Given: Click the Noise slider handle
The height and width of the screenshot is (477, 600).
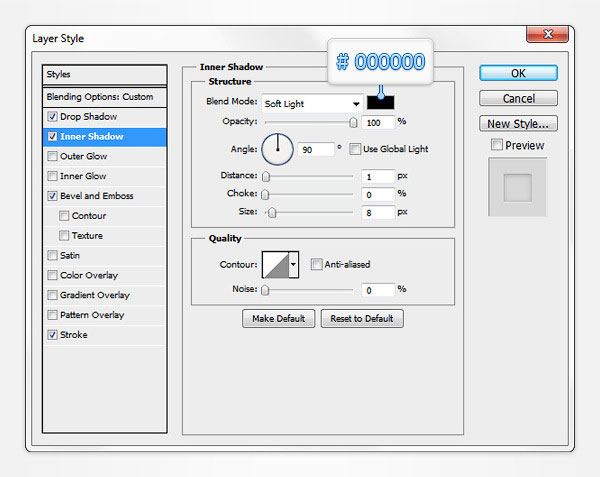Looking at the screenshot, I should (x=265, y=290).
